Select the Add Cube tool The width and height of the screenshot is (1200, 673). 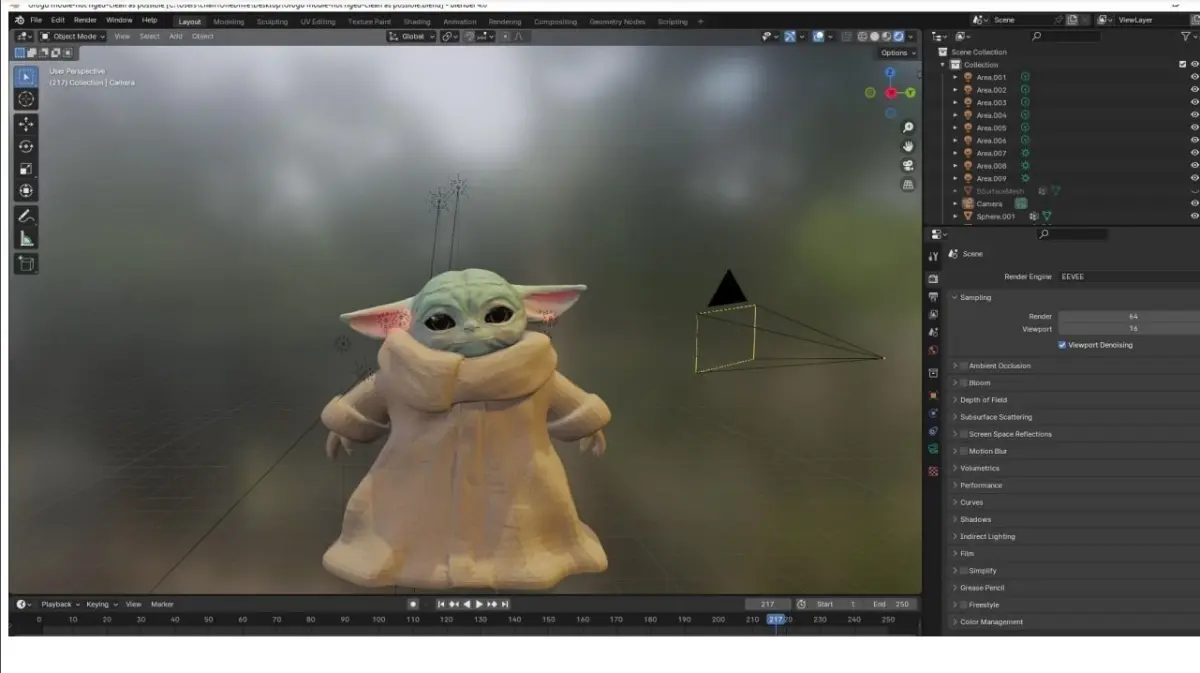coord(26,264)
